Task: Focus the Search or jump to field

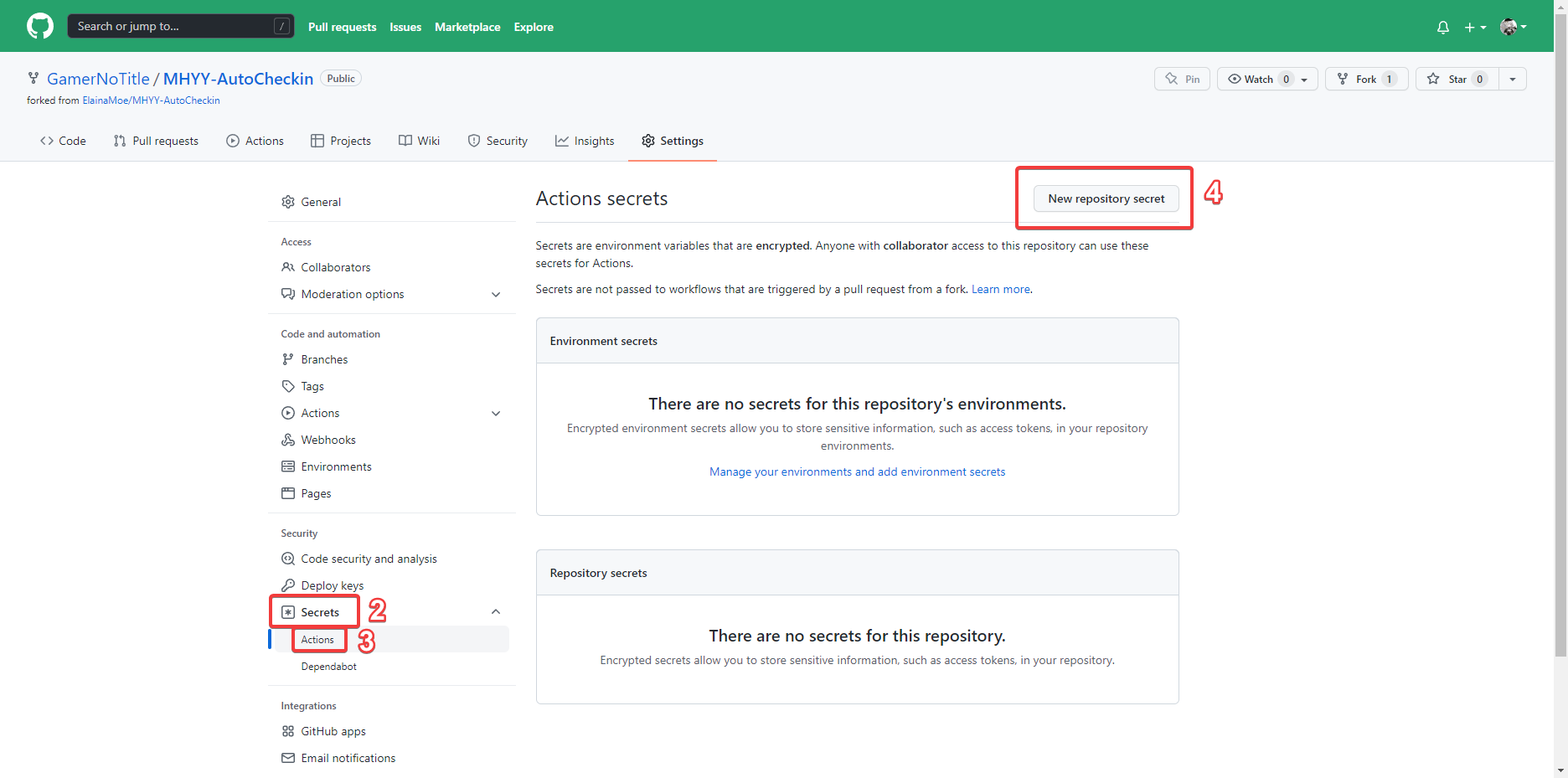Action: point(172,26)
